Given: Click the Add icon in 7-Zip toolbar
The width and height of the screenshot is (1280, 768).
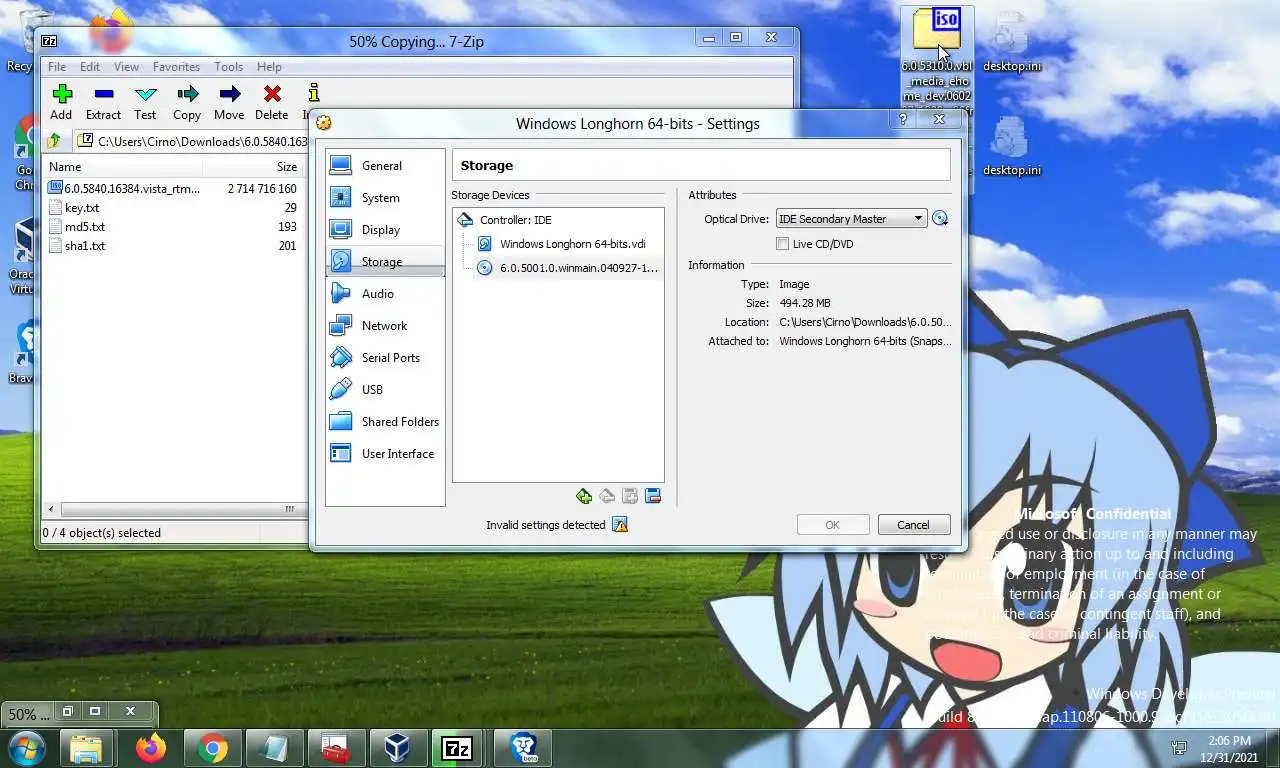Looking at the screenshot, I should [62, 94].
